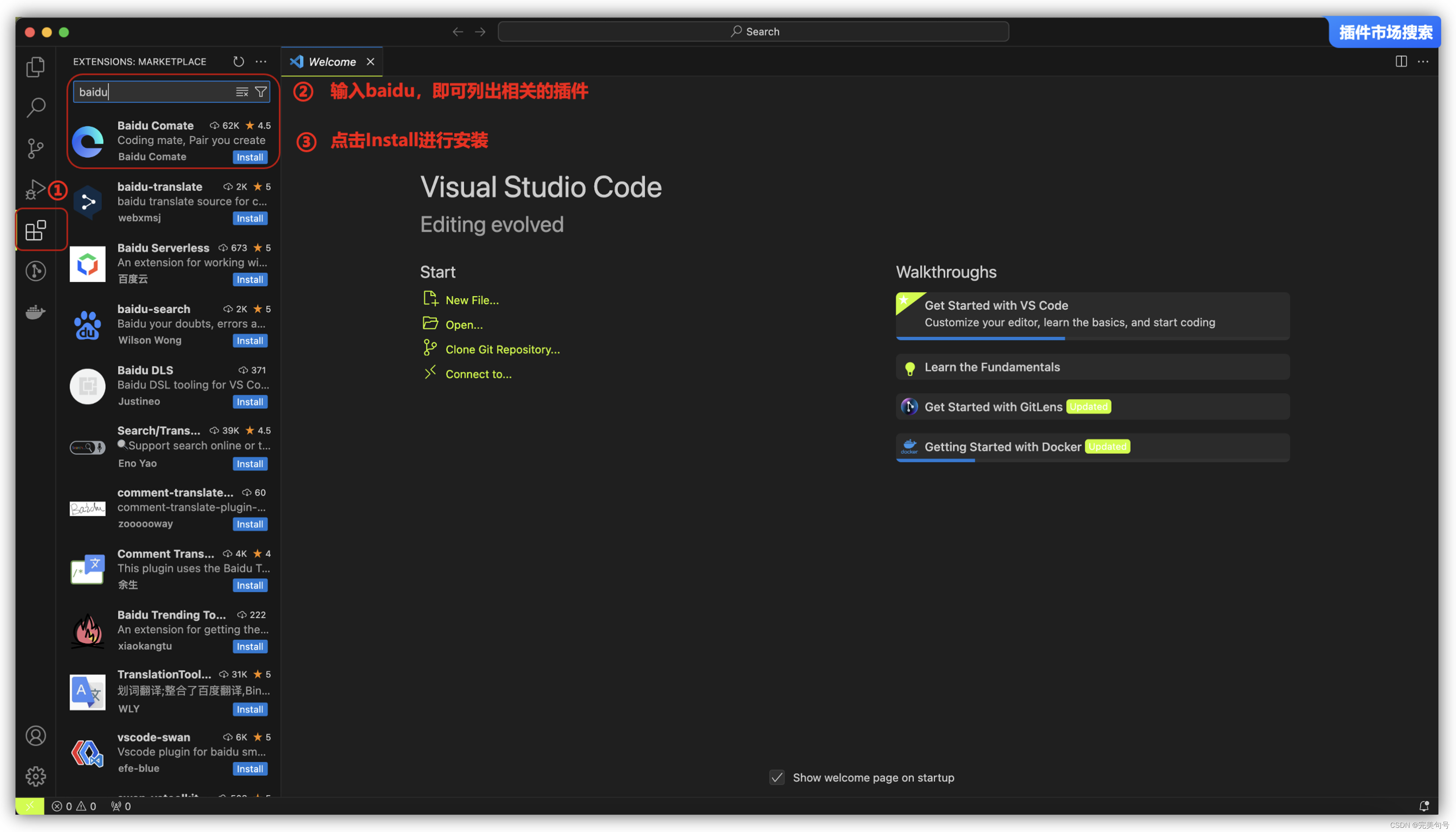Screen dimensions: 1456x833
Task: Refresh the extensions marketplace list
Action: (x=239, y=61)
